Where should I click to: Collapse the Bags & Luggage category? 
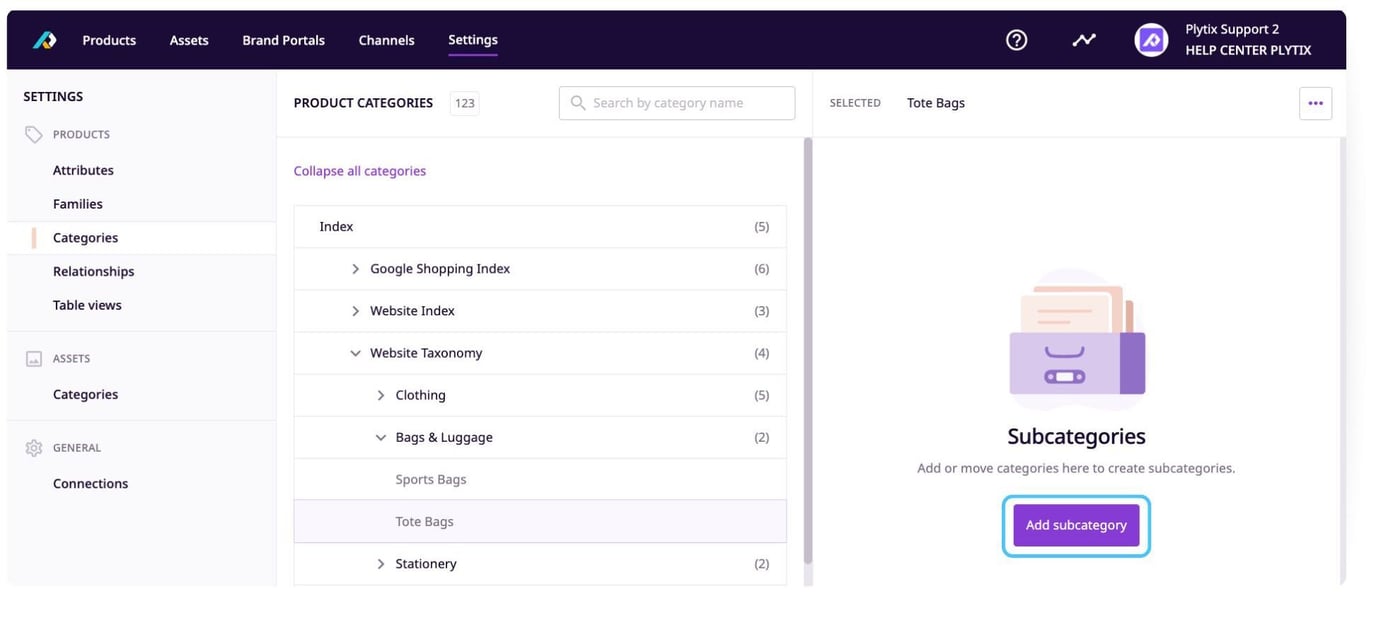click(x=381, y=437)
